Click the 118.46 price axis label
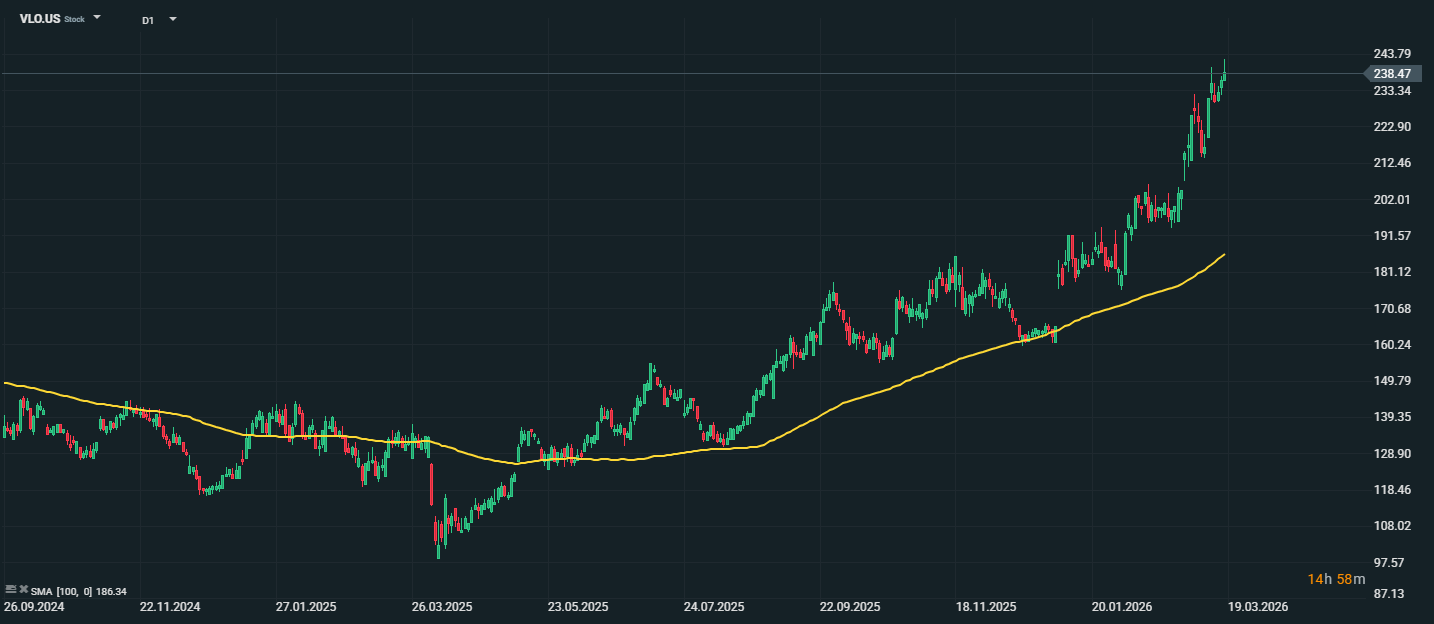 point(1392,490)
